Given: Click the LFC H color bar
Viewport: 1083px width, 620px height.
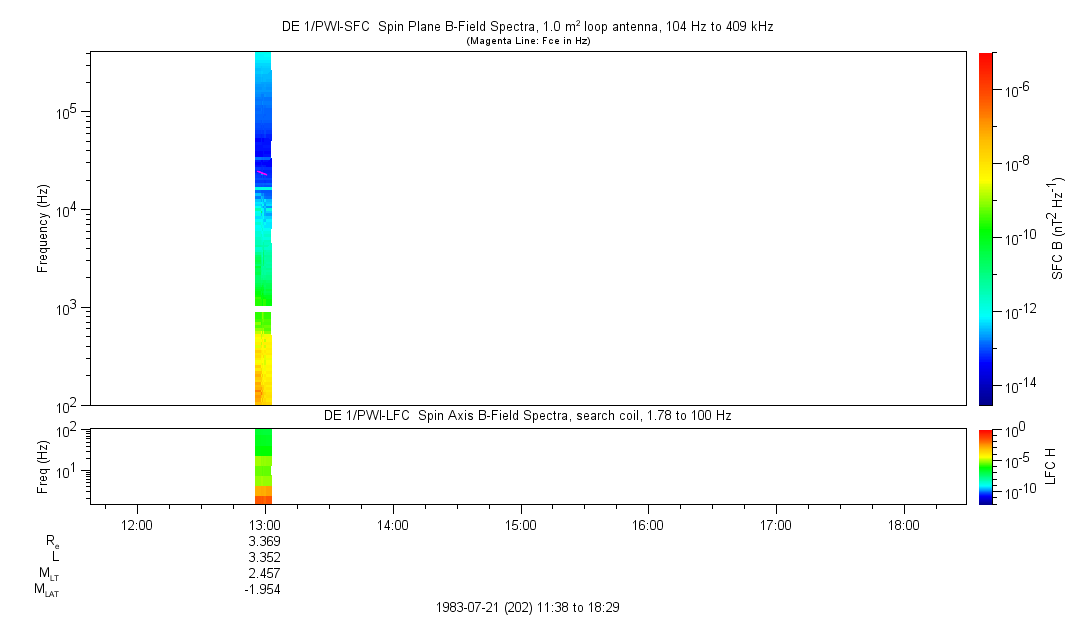Looking at the screenshot, I should coord(986,466).
